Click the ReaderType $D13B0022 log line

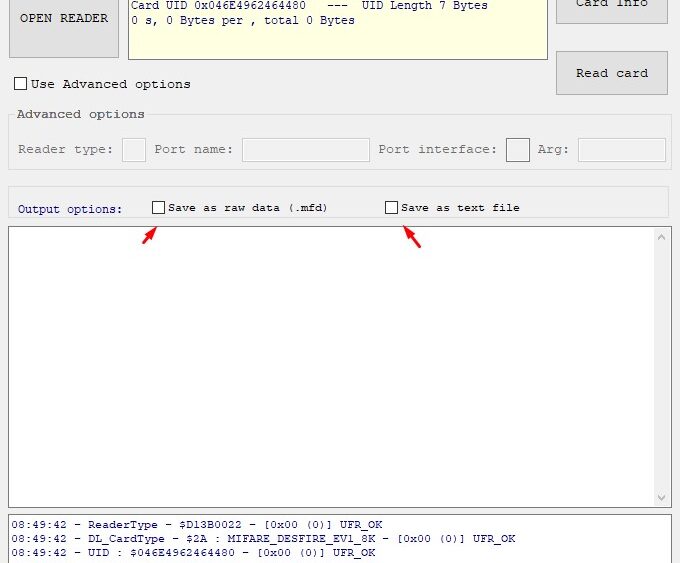click(x=197, y=525)
